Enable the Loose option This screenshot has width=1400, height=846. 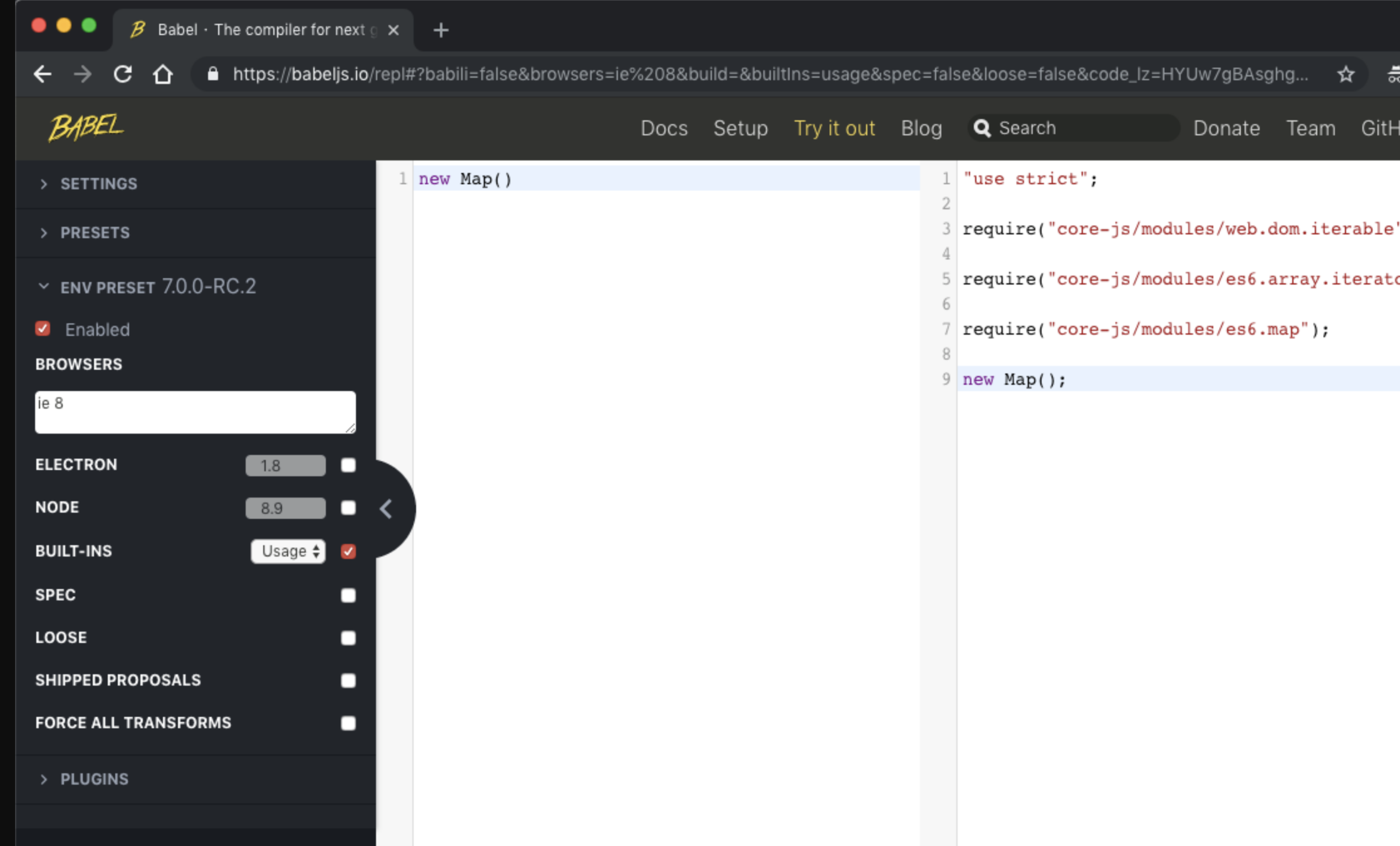[x=348, y=638]
